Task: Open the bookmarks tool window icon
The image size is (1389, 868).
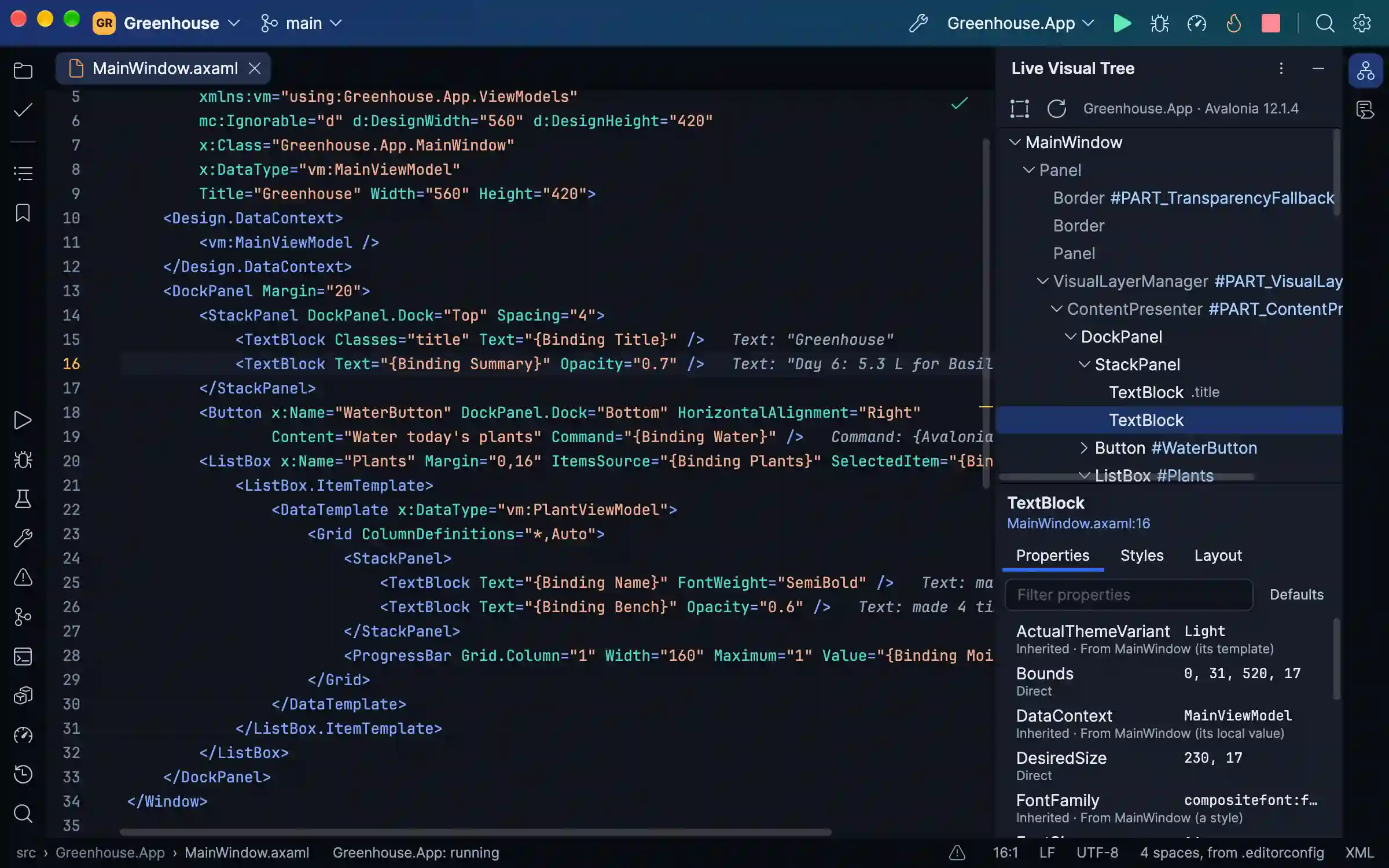Action: pyautogui.click(x=23, y=212)
